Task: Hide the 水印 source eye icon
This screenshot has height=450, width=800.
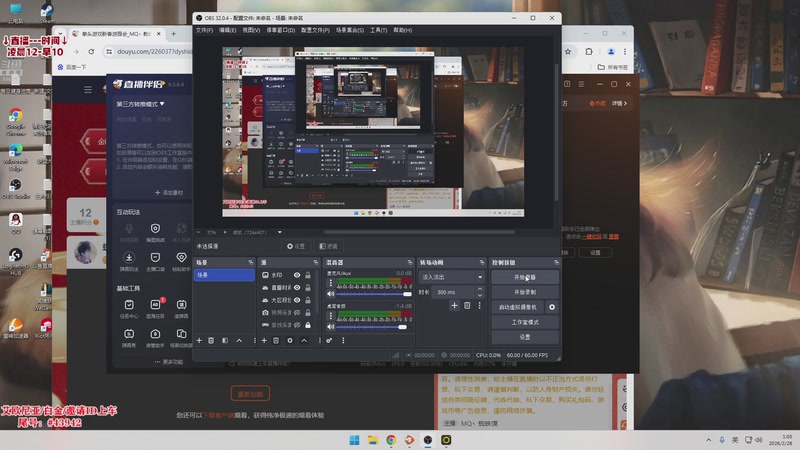Action: pyautogui.click(x=297, y=275)
